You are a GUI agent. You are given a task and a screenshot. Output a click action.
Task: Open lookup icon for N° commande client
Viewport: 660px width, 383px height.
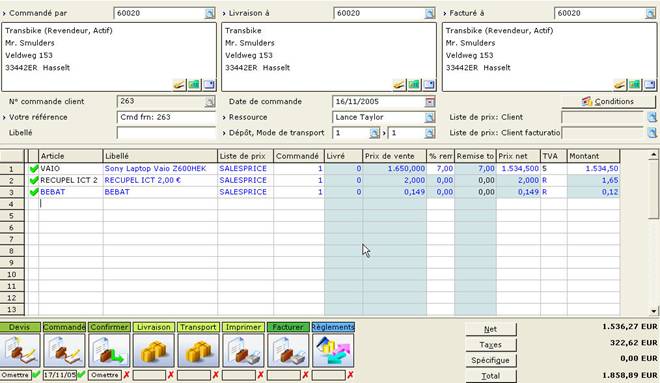point(209,102)
